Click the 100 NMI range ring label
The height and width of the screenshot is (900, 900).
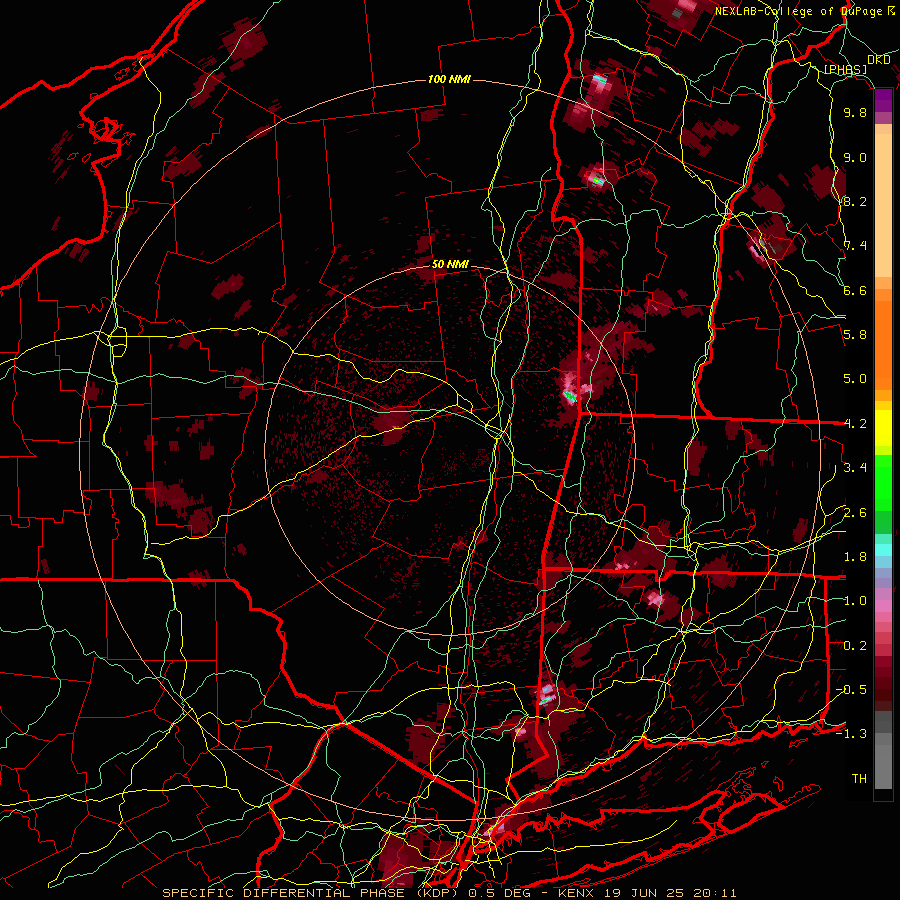(x=449, y=79)
